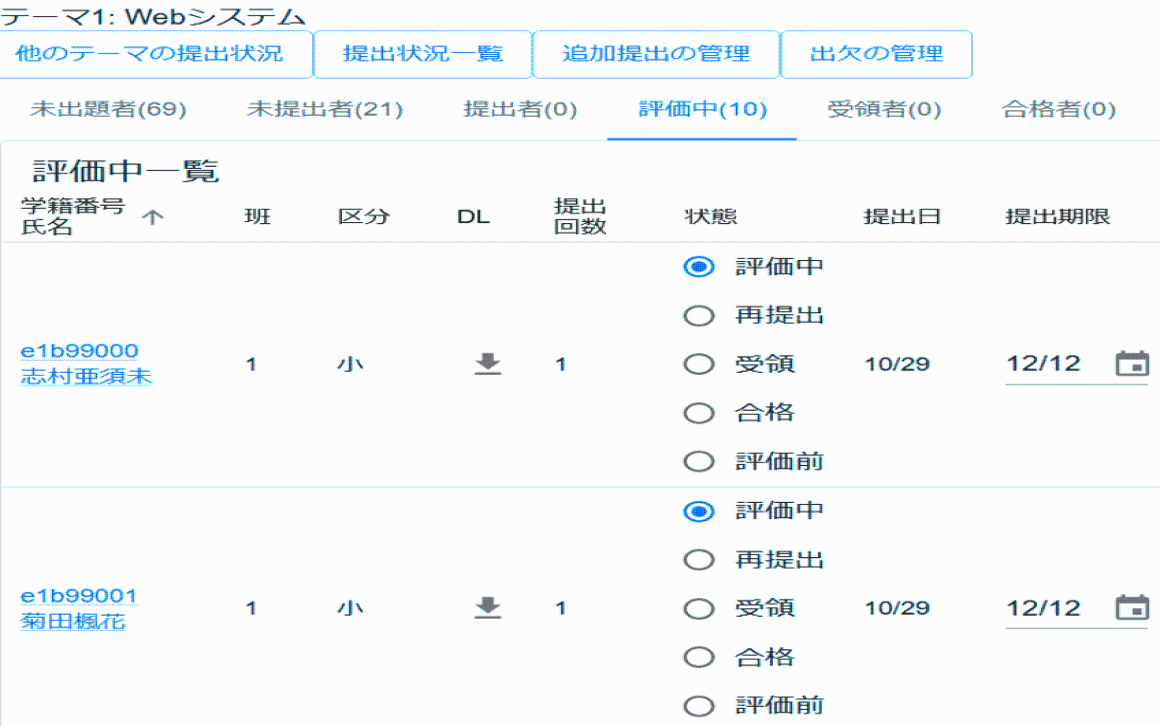Switch to 提出者(0) tab
The width and height of the screenshot is (1160, 726).
click(x=520, y=110)
